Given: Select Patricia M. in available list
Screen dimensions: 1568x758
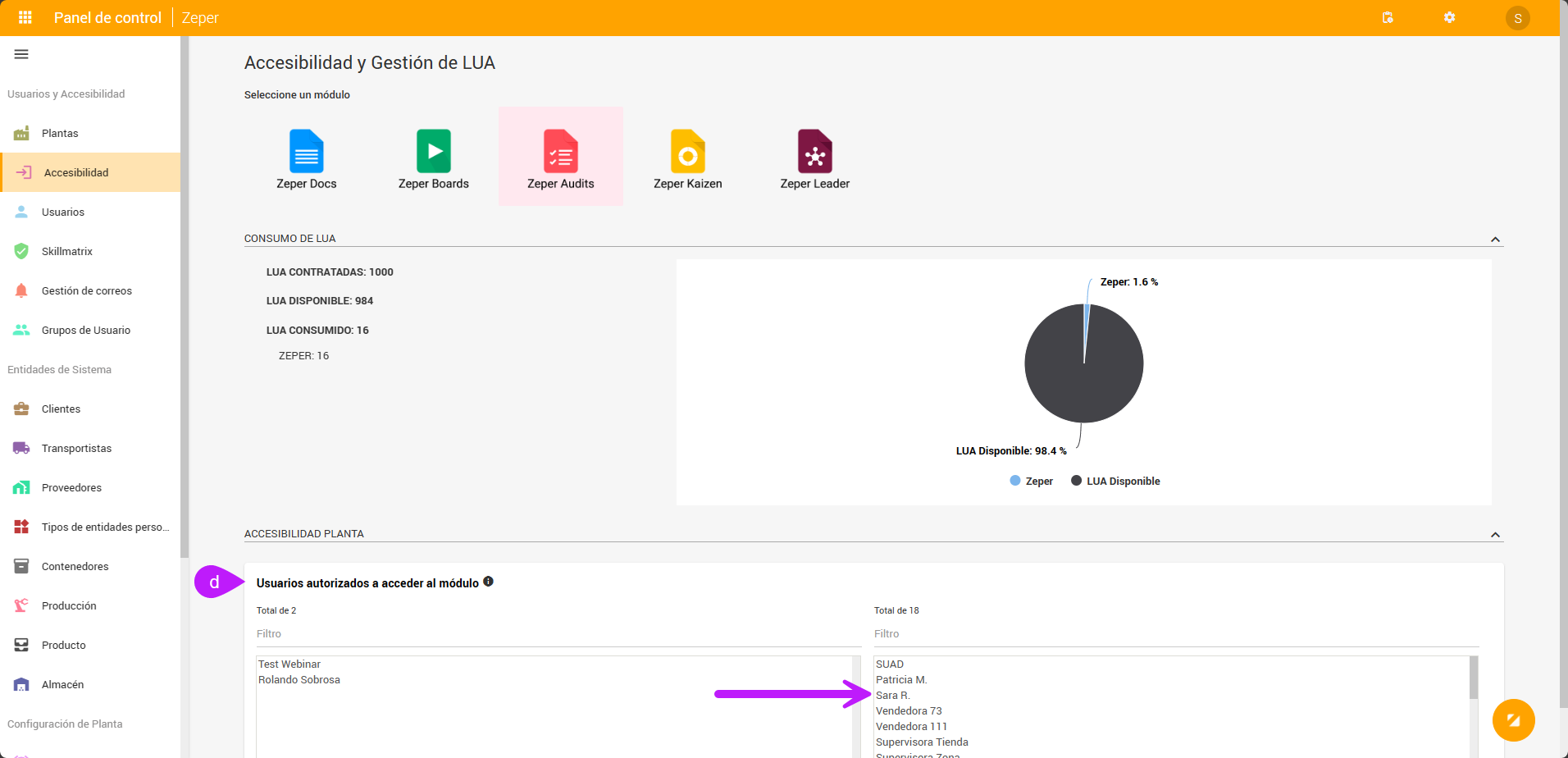Looking at the screenshot, I should (901, 680).
